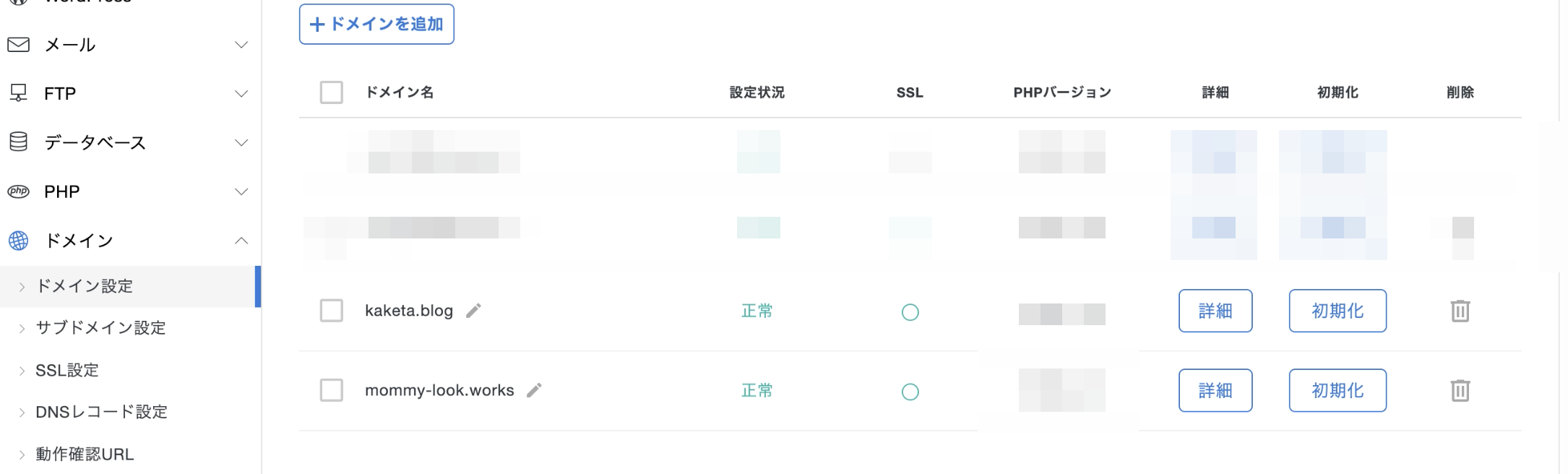Open サブドメイン設定 in the sidebar
Image resolution: width=1568 pixels, height=474 pixels.
(x=100, y=328)
